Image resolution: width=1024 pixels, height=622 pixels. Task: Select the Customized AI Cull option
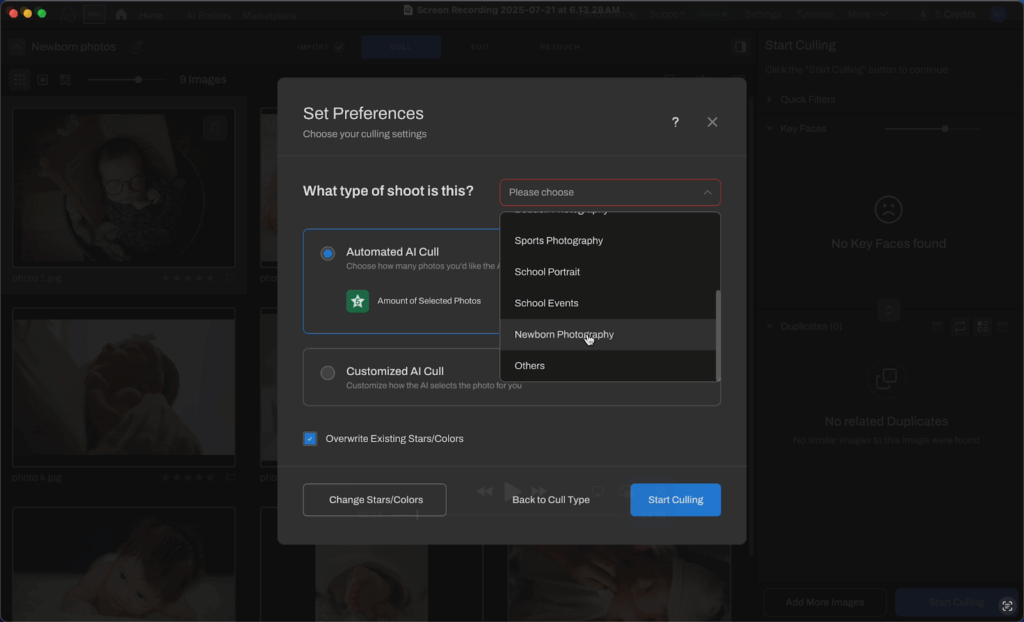326,372
